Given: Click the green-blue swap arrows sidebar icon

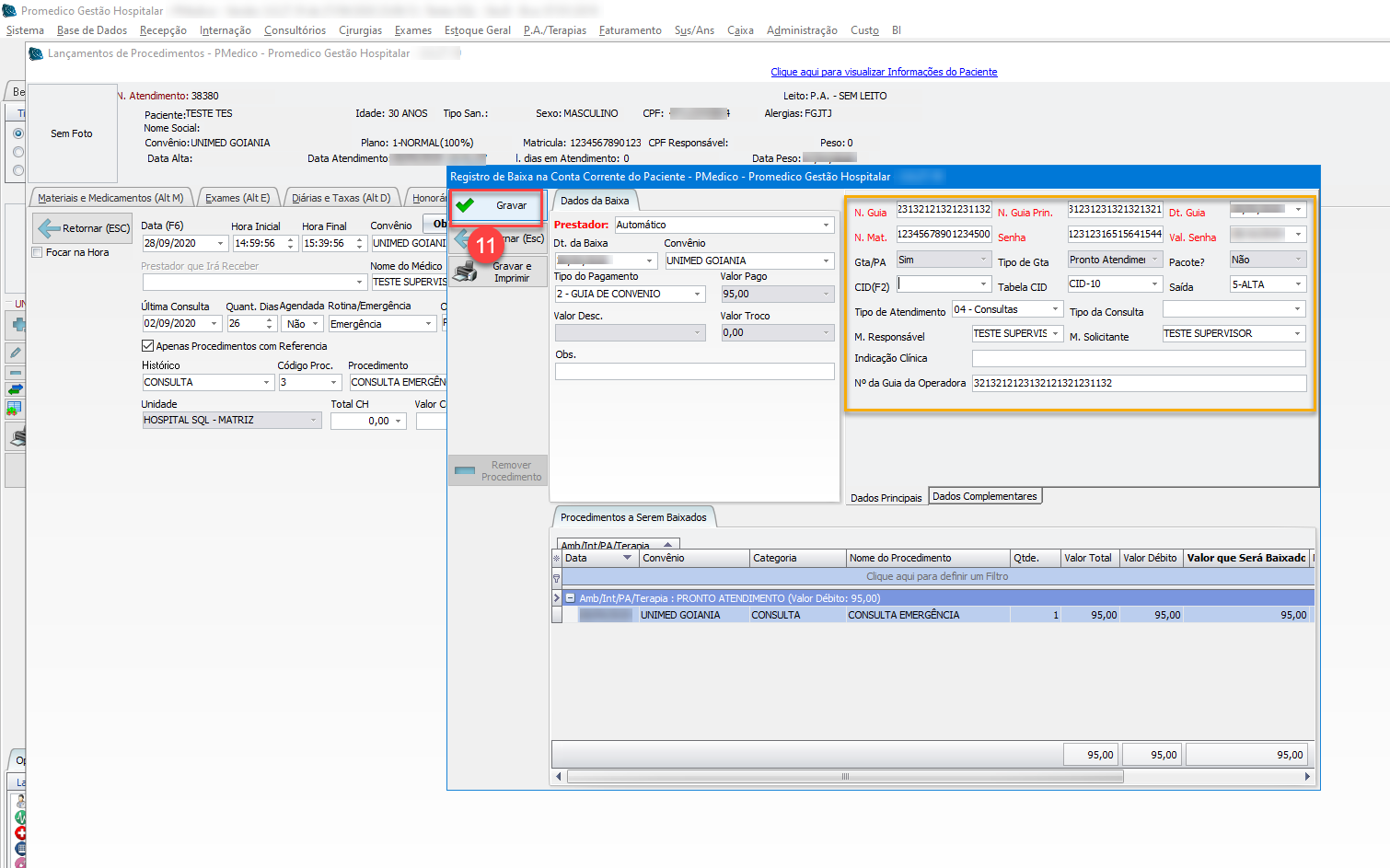Looking at the screenshot, I should [x=16, y=389].
